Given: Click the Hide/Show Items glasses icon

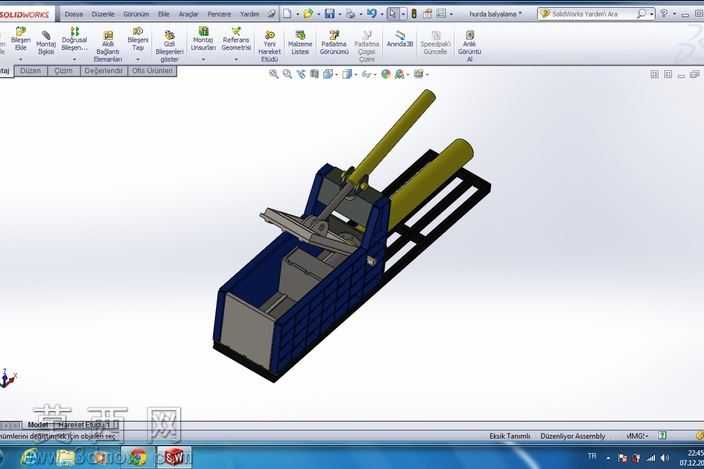Looking at the screenshot, I should point(367,75).
